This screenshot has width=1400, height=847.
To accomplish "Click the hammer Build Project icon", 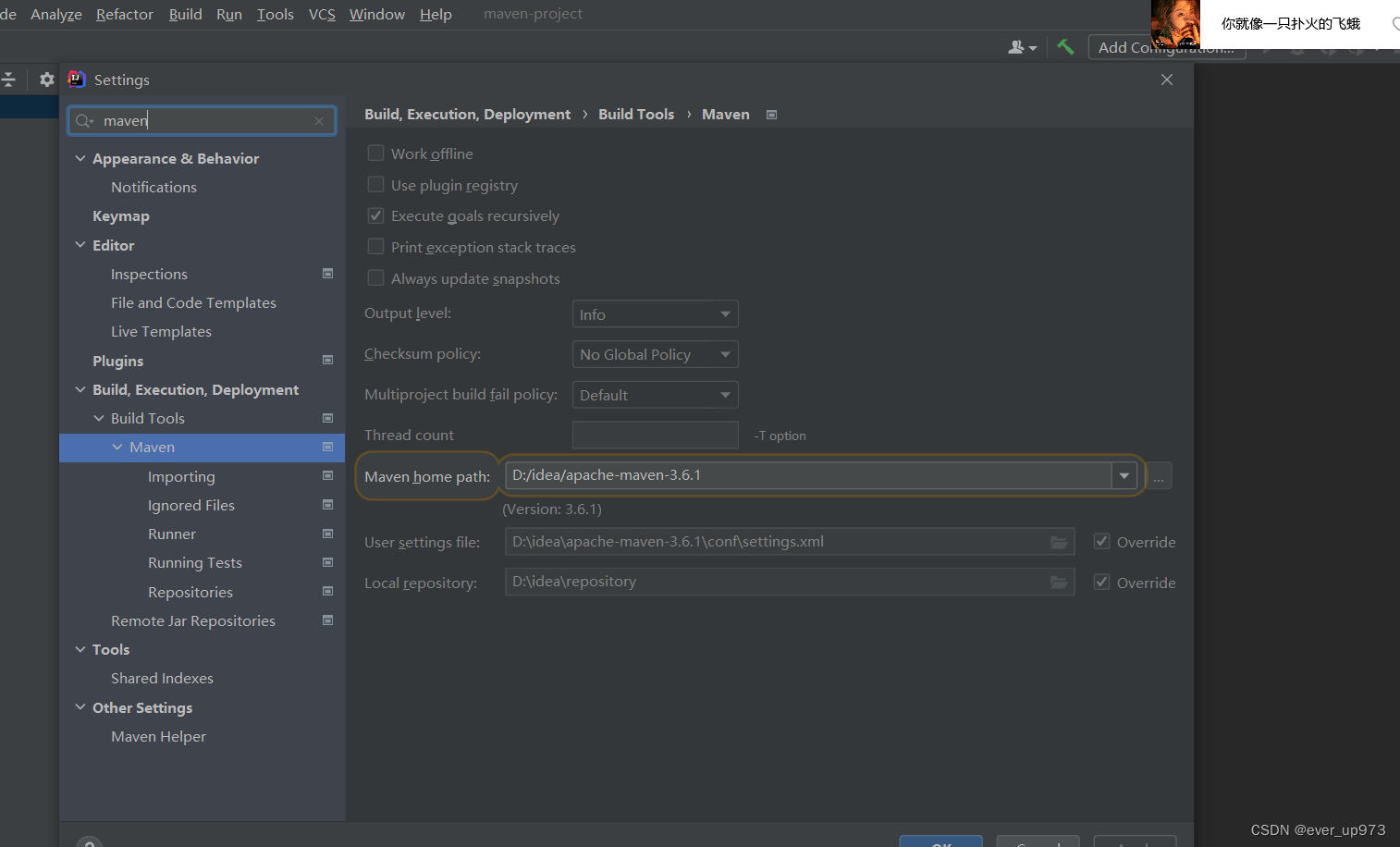I will click(1065, 47).
